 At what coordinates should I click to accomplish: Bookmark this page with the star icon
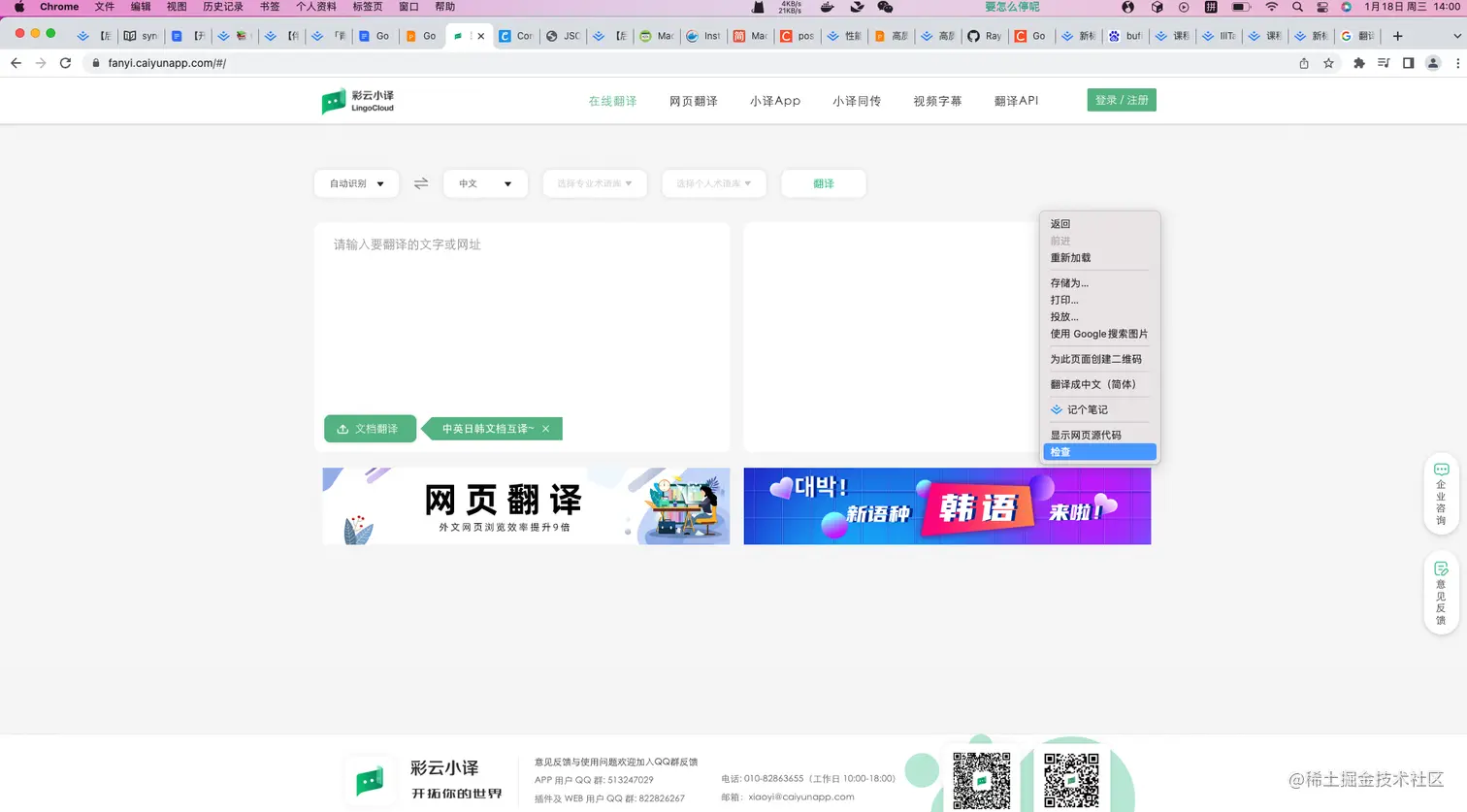click(1328, 63)
